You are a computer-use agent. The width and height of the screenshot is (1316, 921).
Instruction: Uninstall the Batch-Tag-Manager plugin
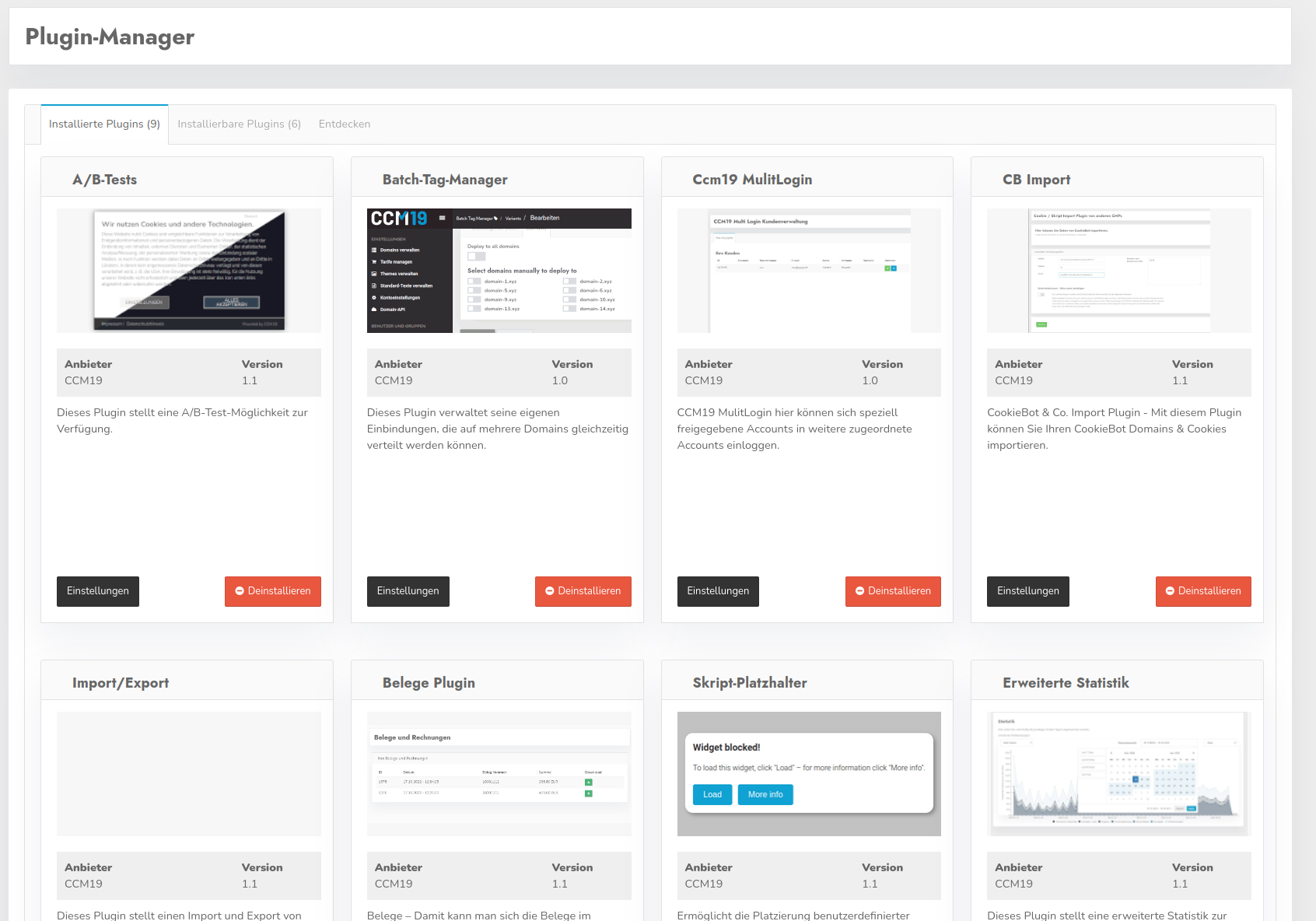[x=583, y=591]
